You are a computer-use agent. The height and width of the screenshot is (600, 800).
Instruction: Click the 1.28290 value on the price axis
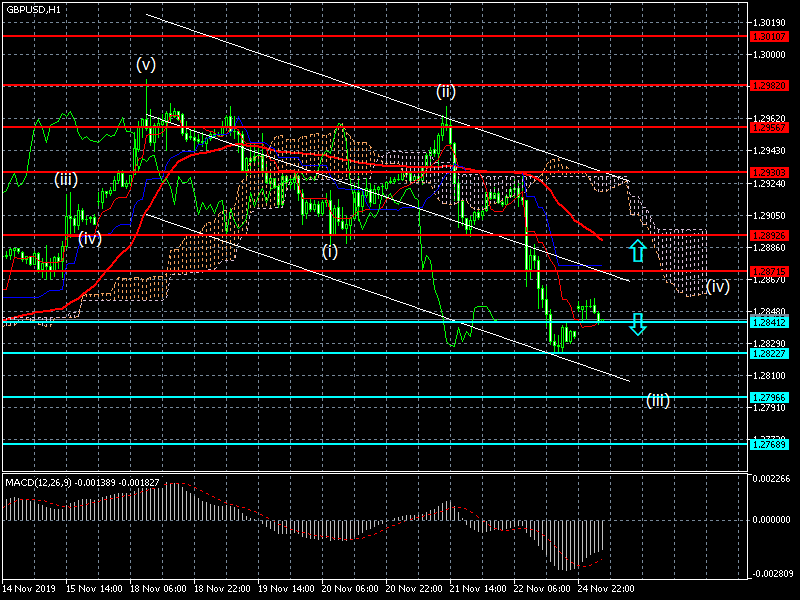point(769,344)
